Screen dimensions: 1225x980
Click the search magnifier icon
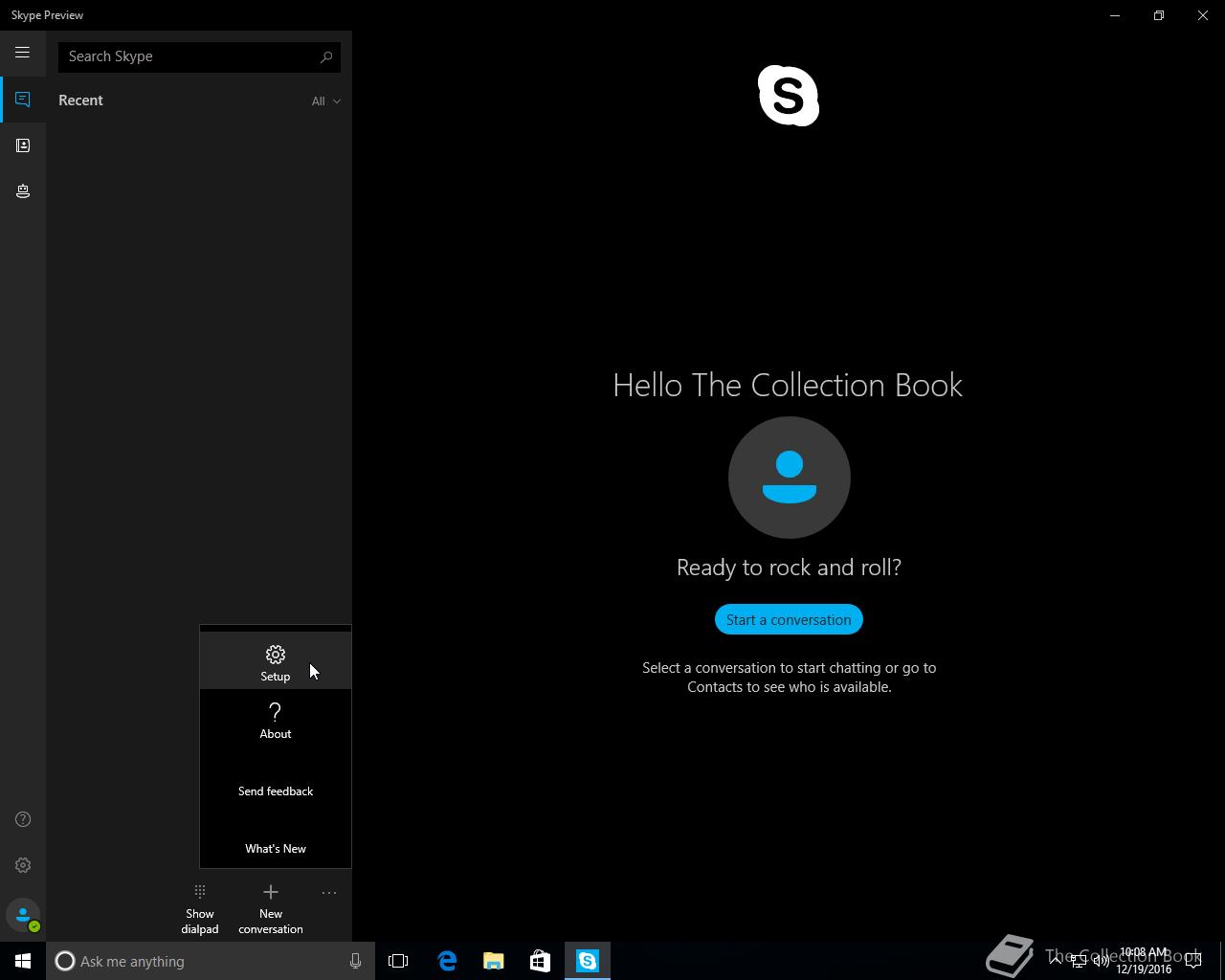click(326, 56)
